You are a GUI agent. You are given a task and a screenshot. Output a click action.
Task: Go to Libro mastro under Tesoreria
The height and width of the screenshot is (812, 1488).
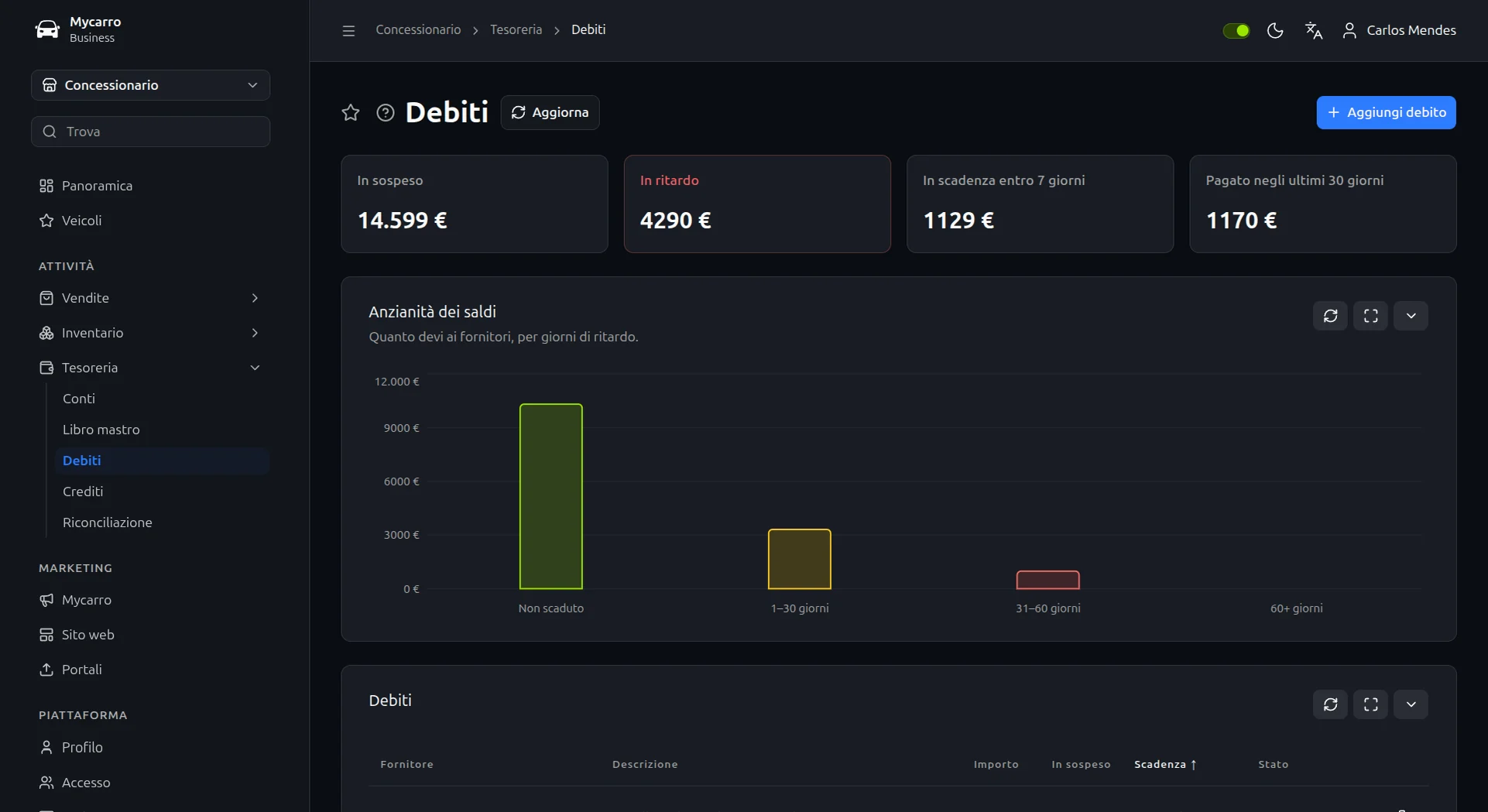162,430
